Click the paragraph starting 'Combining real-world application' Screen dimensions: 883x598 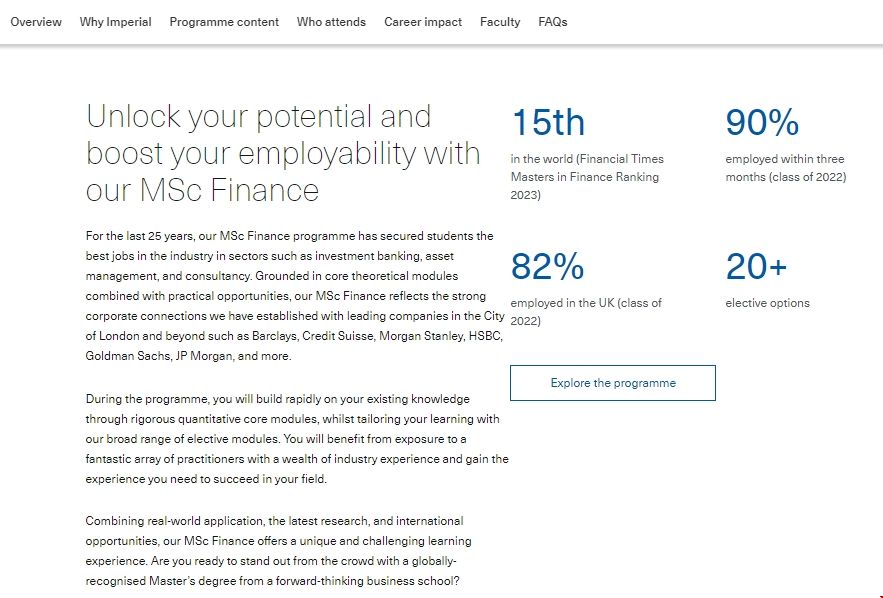coord(274,551)
